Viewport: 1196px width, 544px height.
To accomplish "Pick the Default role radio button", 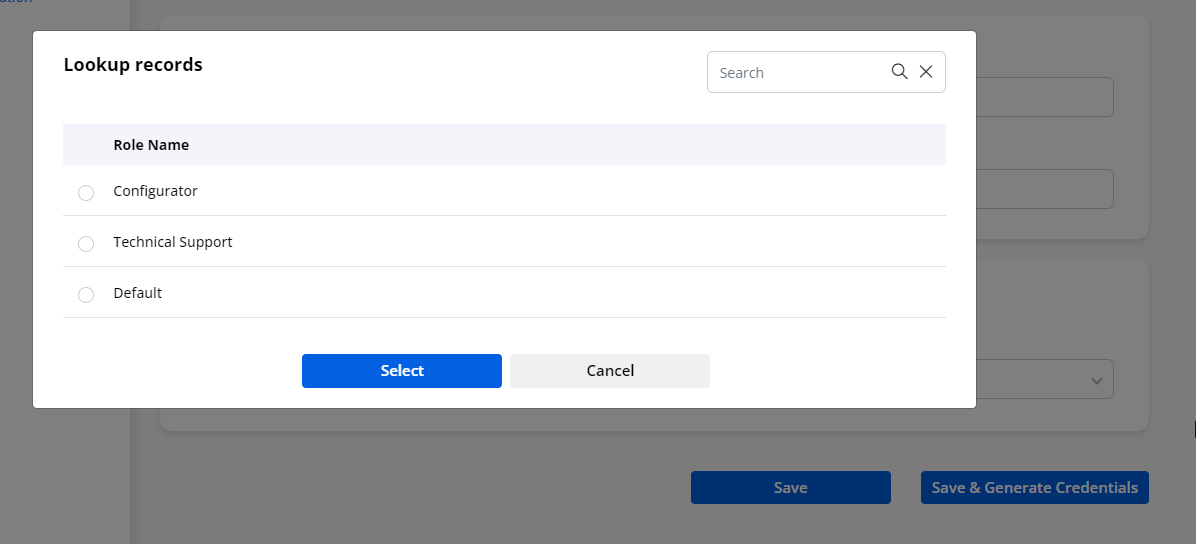I will 86,294.
